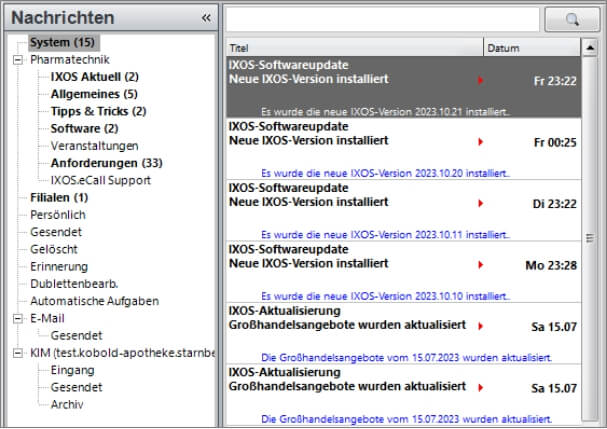607x429 pixels.
Task: Select the Fr 23:22 date cell
Action: [555, 81]
